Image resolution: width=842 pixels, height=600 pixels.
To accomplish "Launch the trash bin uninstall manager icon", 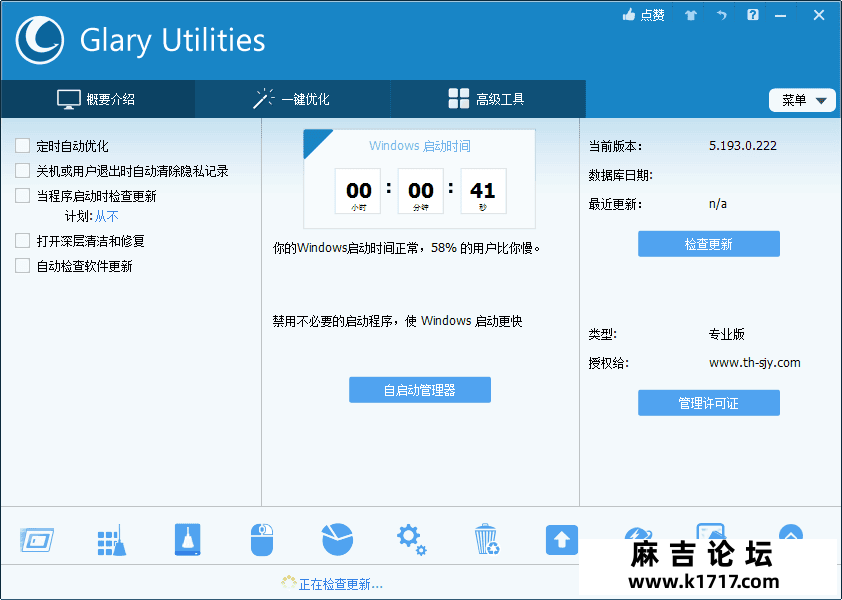I will [487, 539].
